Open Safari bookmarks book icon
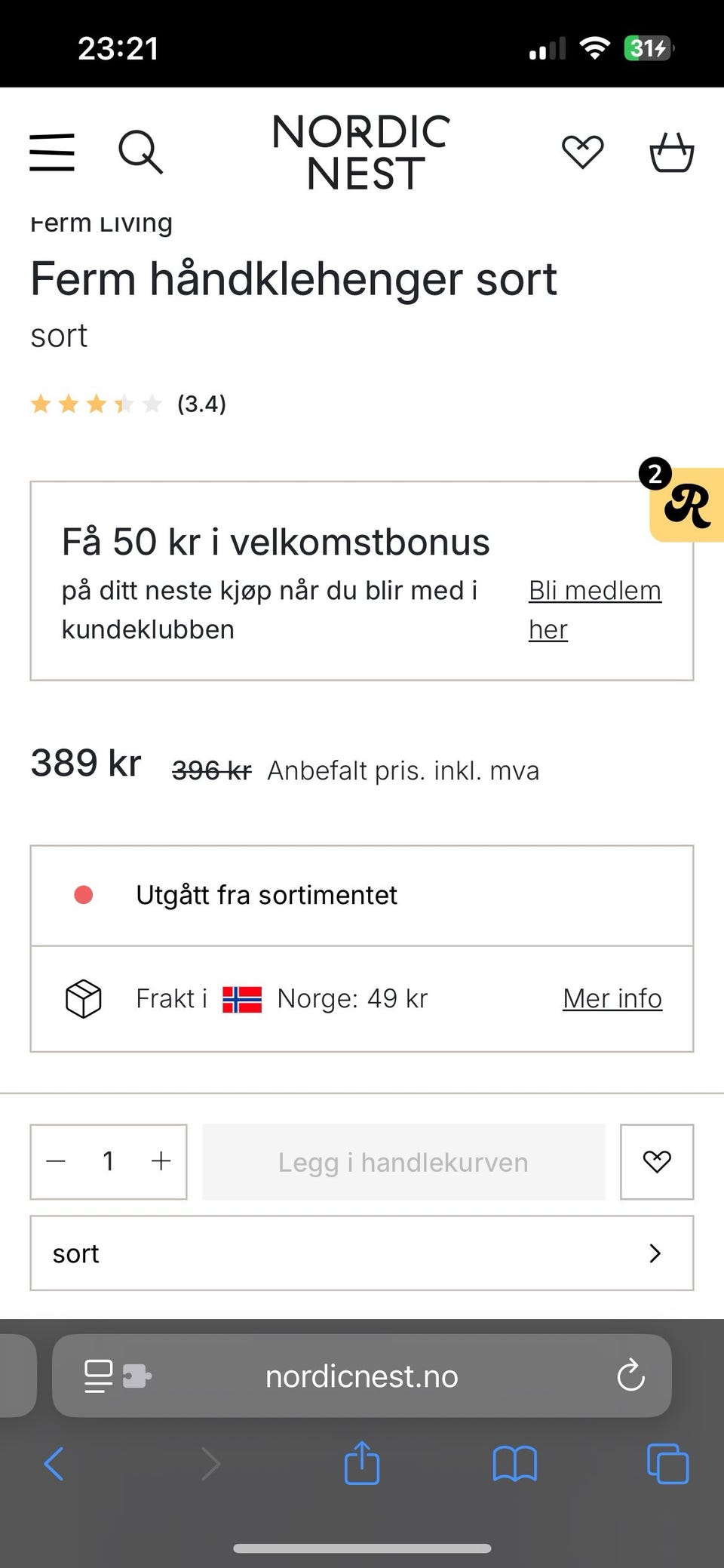 (514, 1464)
